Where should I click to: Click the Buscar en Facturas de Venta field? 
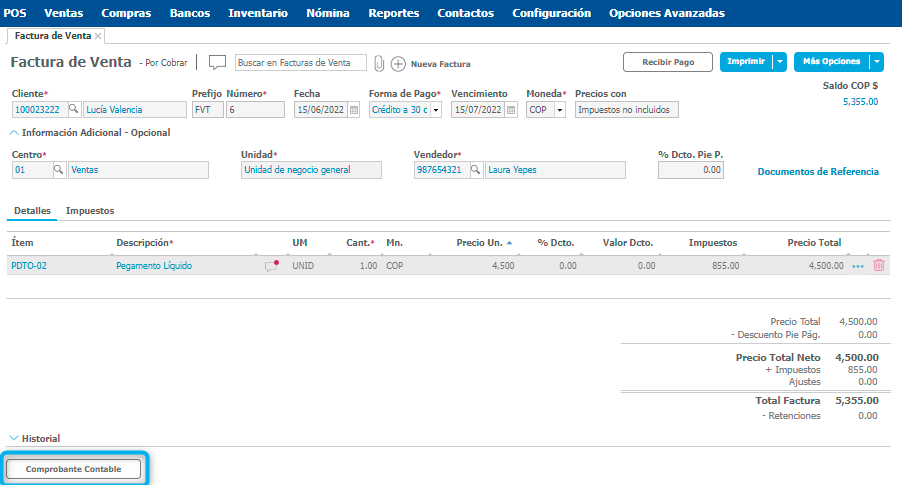(x=300, y=62)
